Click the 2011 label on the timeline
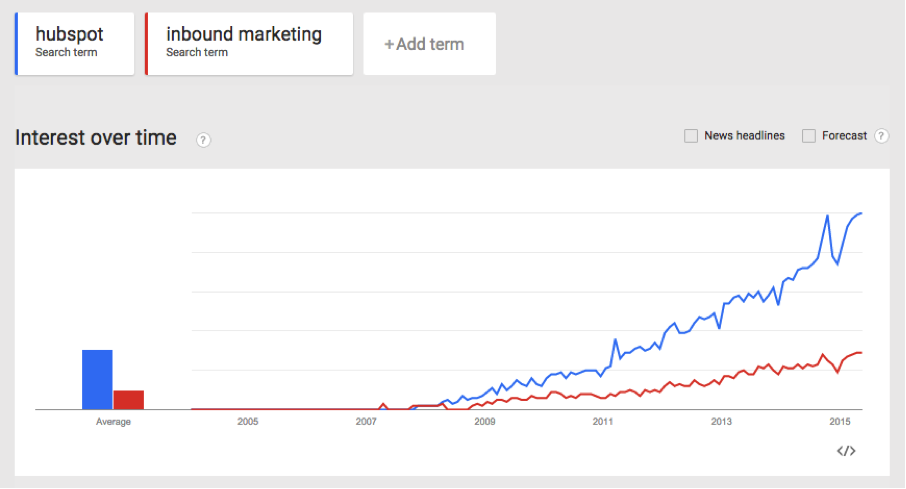Viewport: 906px width, 489px height. click(602, 422)
